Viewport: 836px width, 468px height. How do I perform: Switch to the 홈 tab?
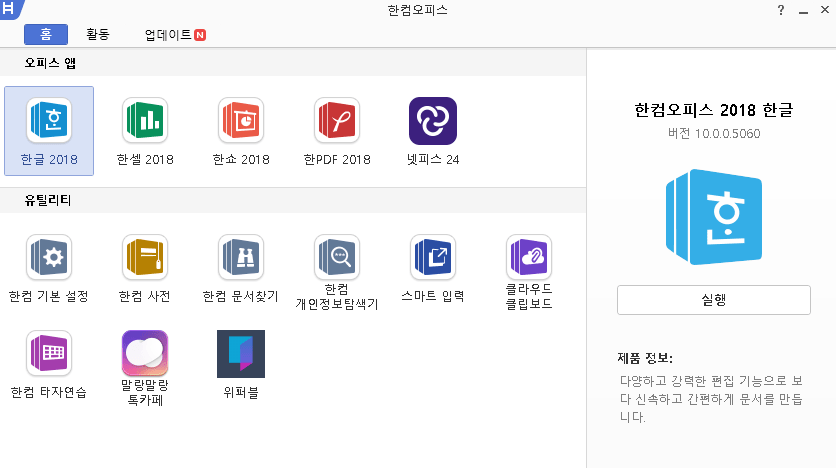pyautogui.click(x=46, y=35)
